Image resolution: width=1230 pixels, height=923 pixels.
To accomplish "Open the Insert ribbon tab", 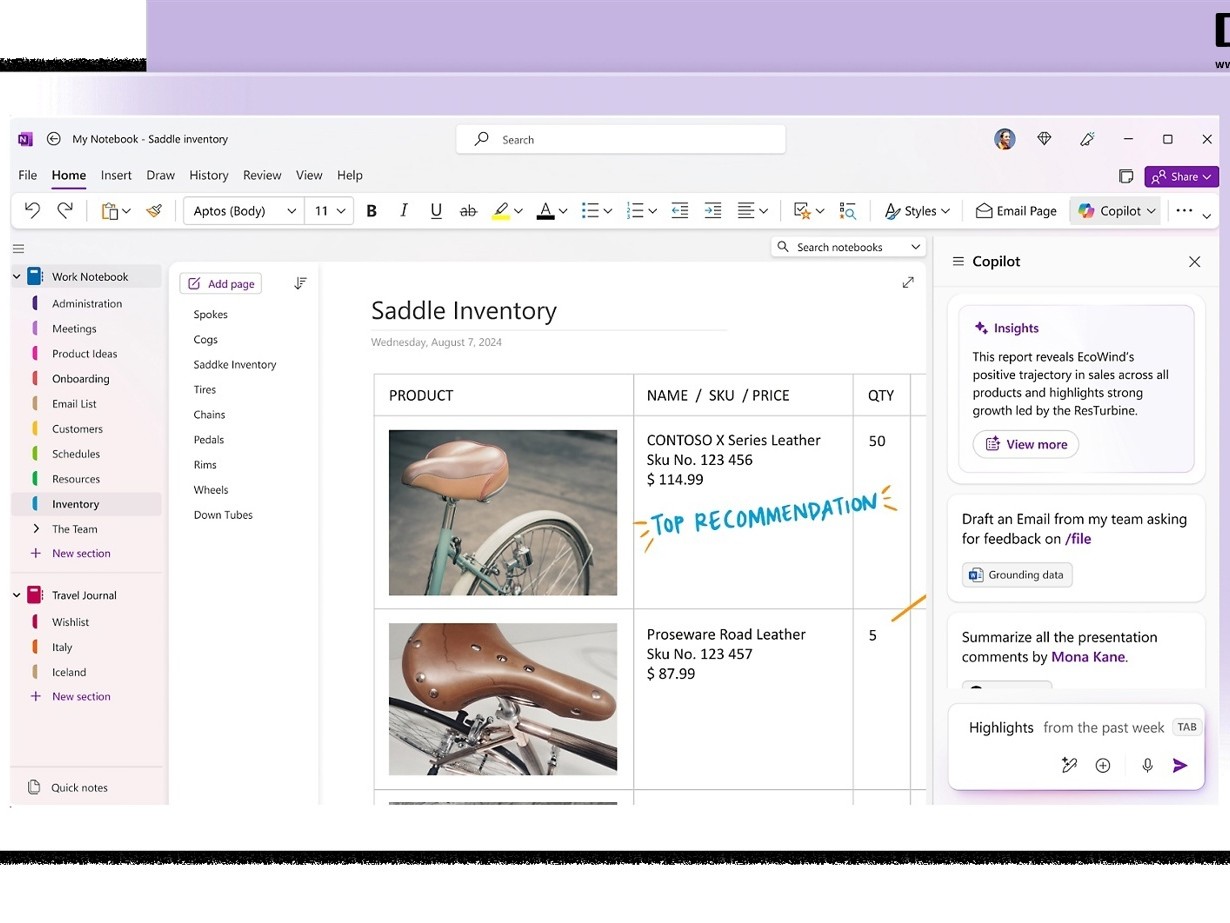I will pos(116,175).
